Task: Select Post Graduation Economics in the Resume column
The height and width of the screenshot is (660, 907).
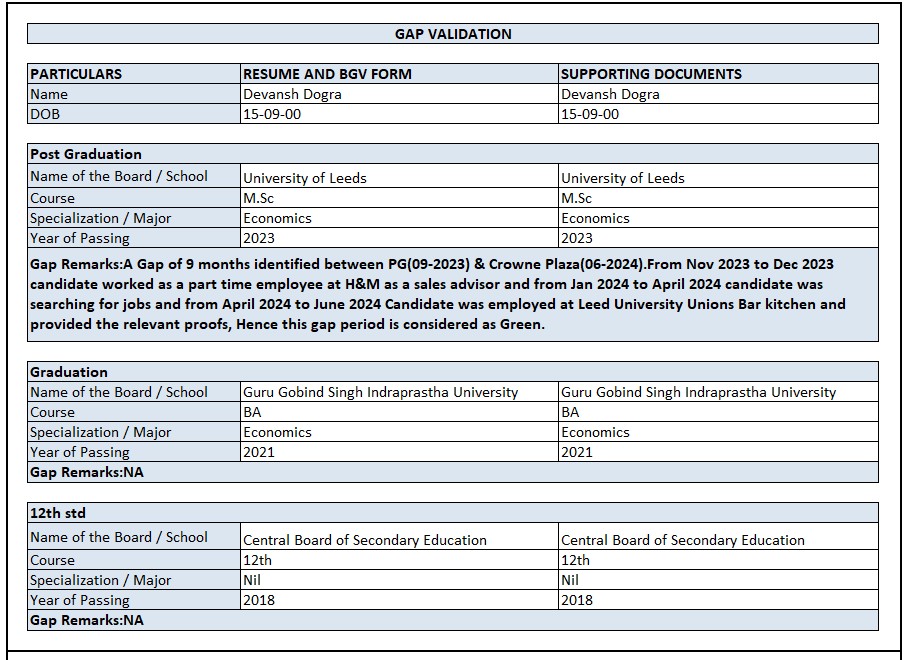Action: pos(277,218)
